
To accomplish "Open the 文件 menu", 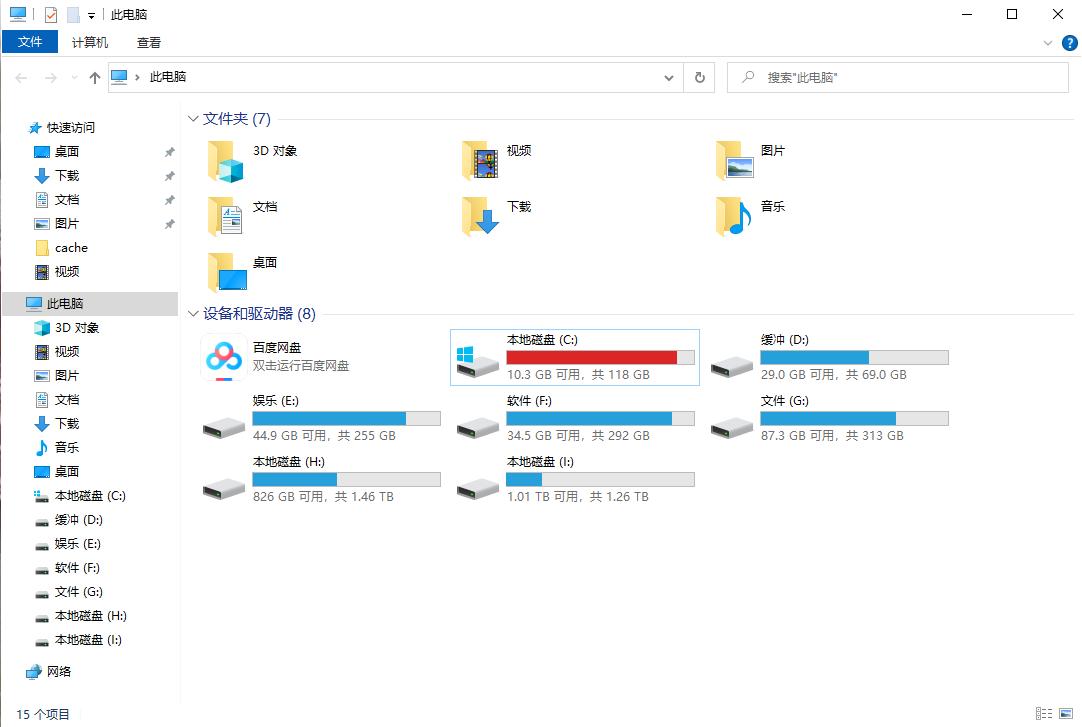I will pyautogui.click(x=30, y=42).
